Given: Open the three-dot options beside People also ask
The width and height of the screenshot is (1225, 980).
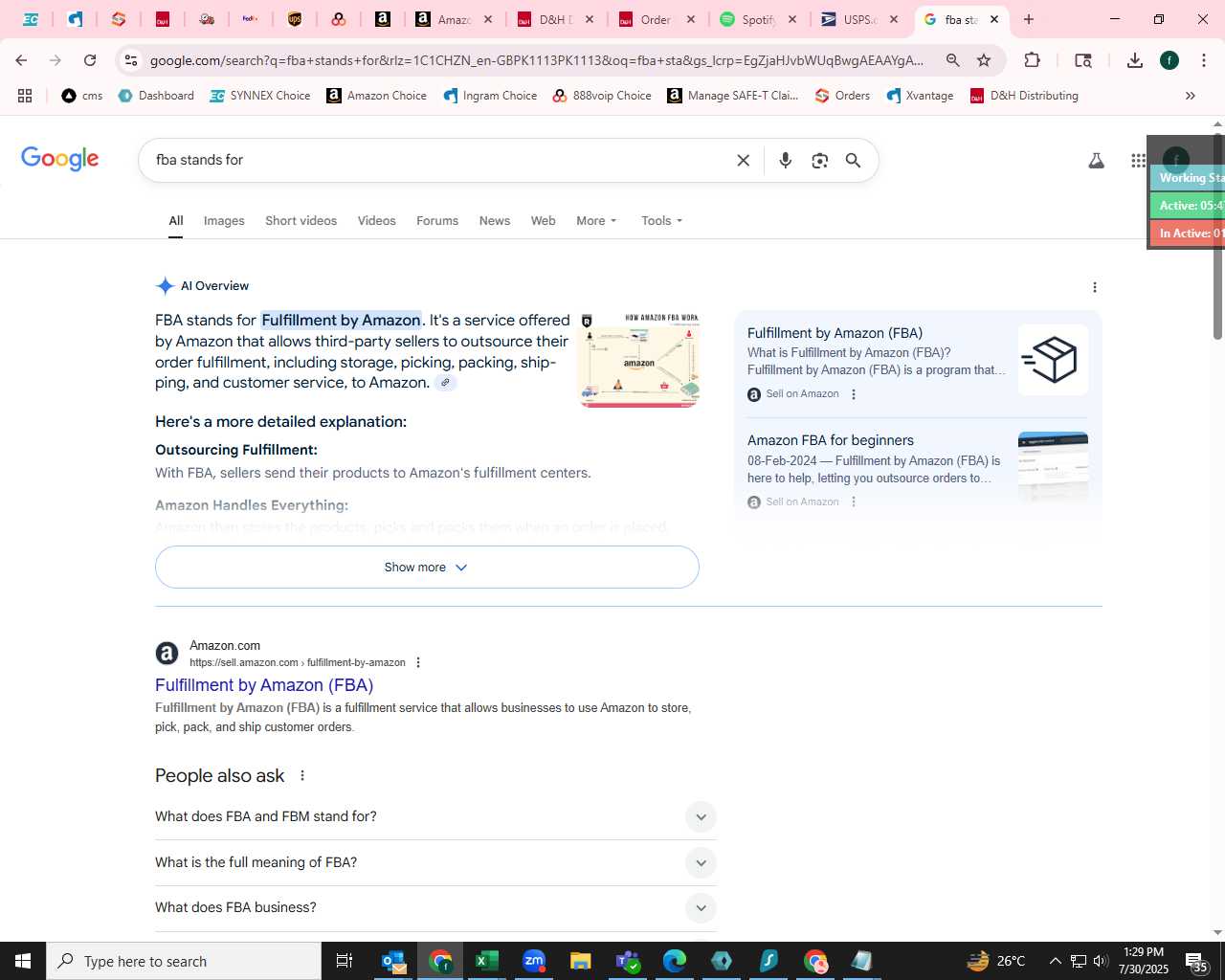Looking at the screenshot, I should [x=302, y=775].
